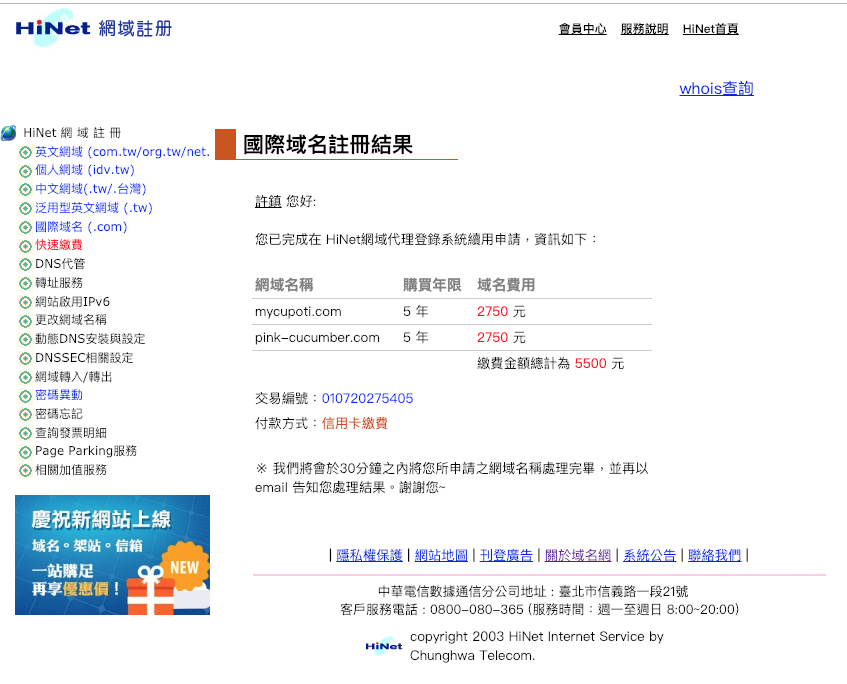Click the 慶祝新網站上線 promotional banner
This screenshot has width=847, height=684.
[112, 555]
